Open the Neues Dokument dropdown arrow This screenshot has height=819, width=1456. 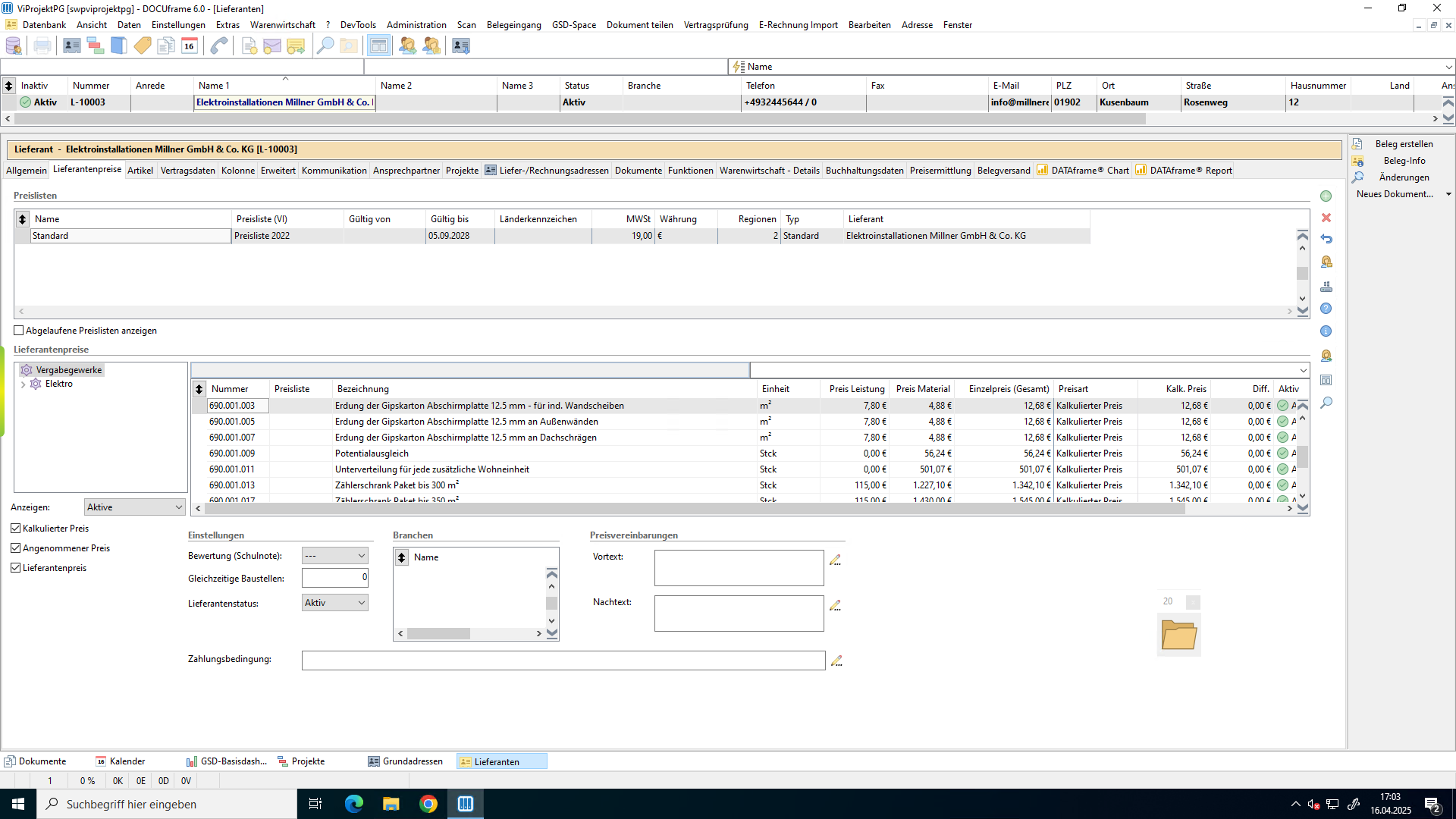(x=1448, y=194)
